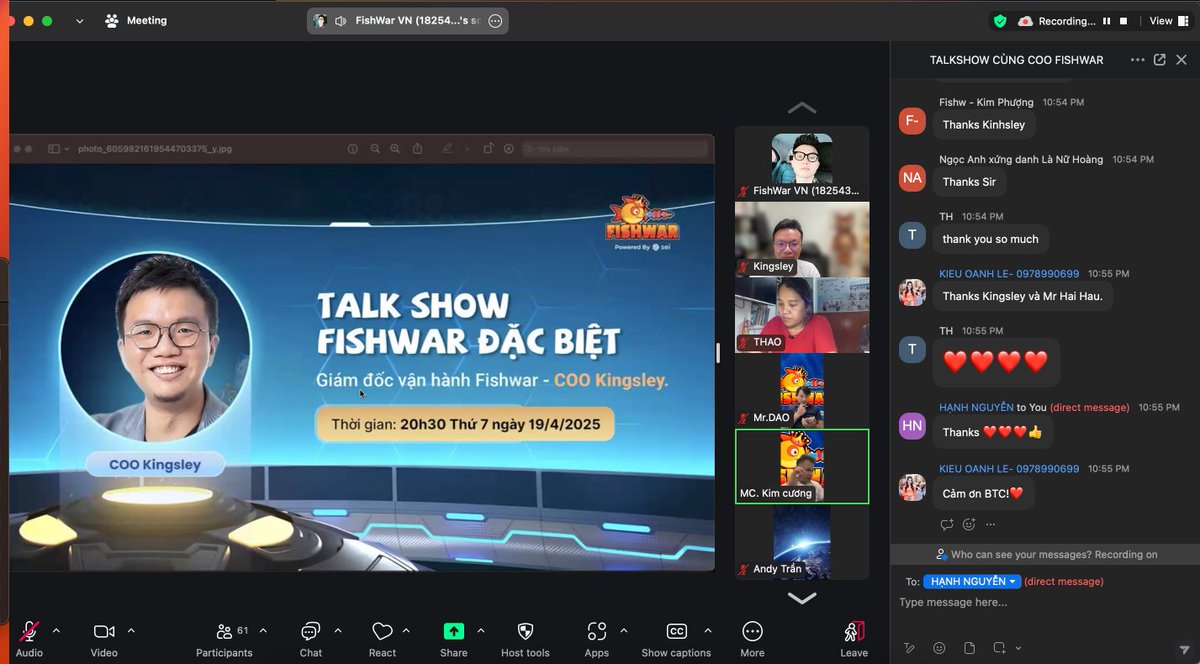Open HẠNH NGUYỄN recipient dropdown

tap(971, 581)
